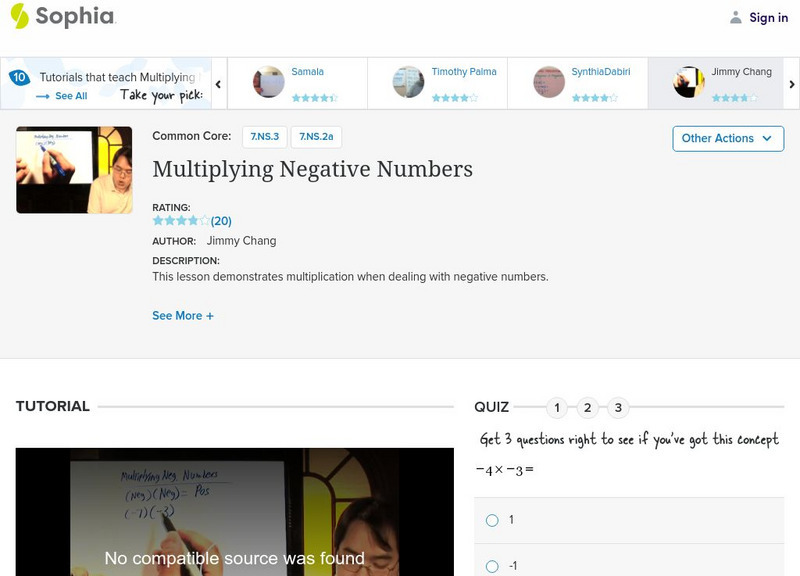Open Samala's tutorial avatar
The height and width of the screenshot is (576, 800).
268,82
